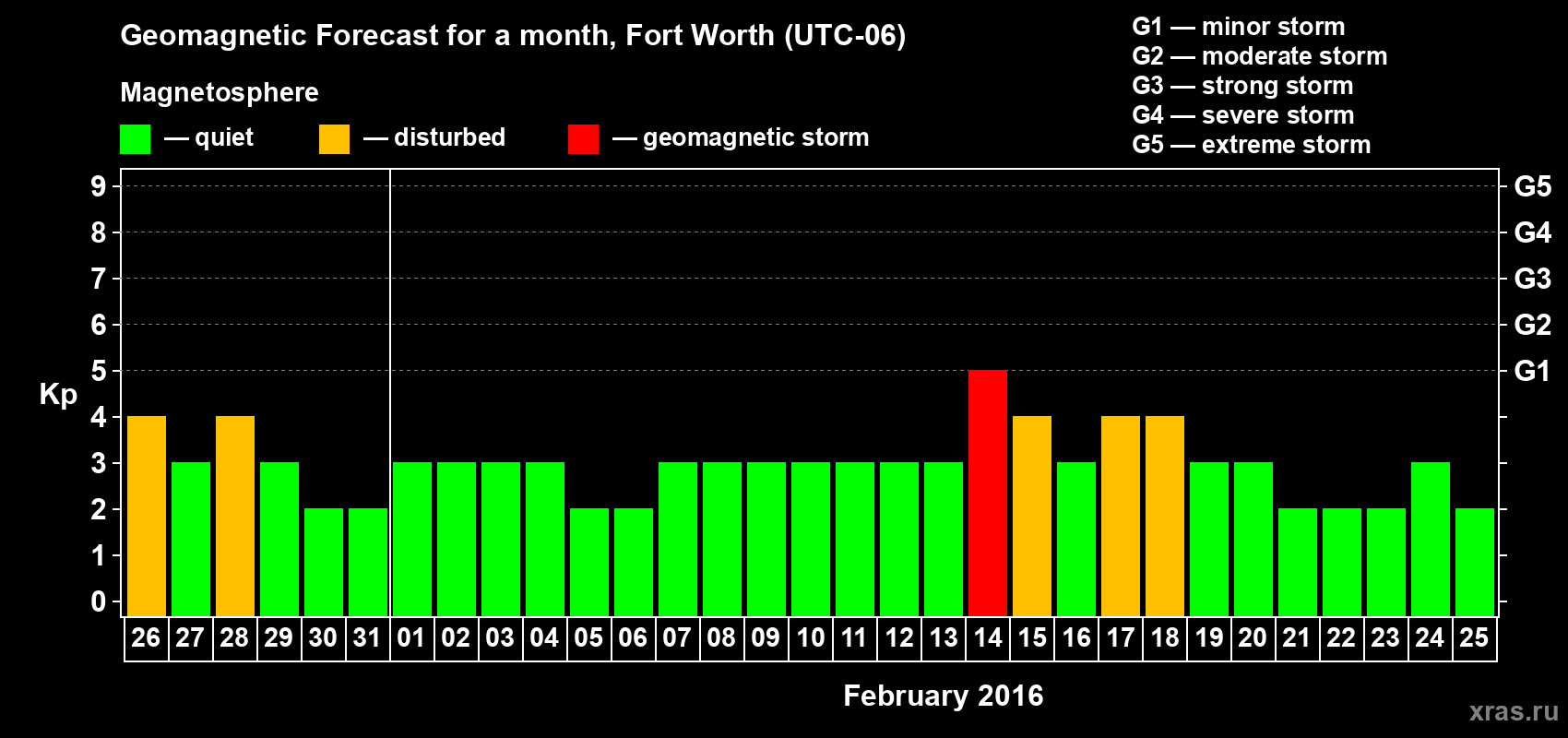Select the green bar for day 16
Image resolution: width=1568 pixels, height=738 pixels.
[1076, 539]
